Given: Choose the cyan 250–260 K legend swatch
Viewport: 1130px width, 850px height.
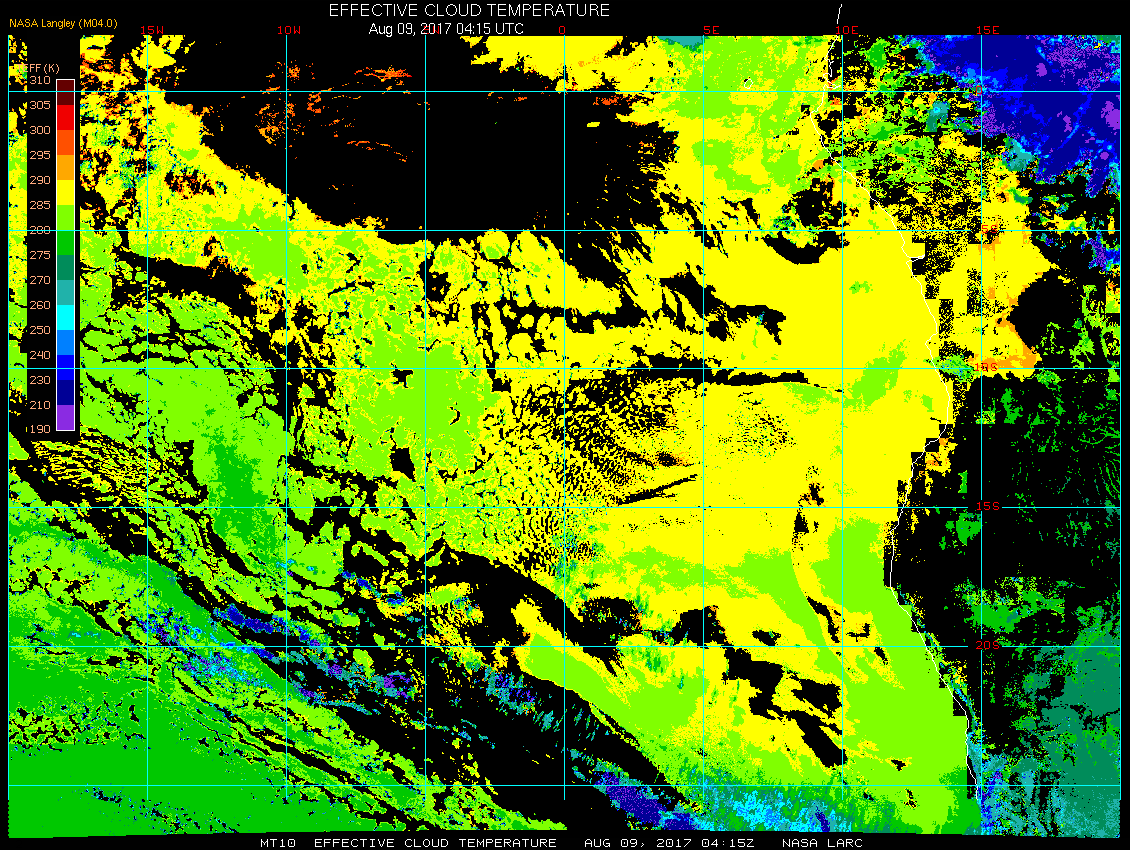Looking at the screenshot, I should (x=66, y=317).
